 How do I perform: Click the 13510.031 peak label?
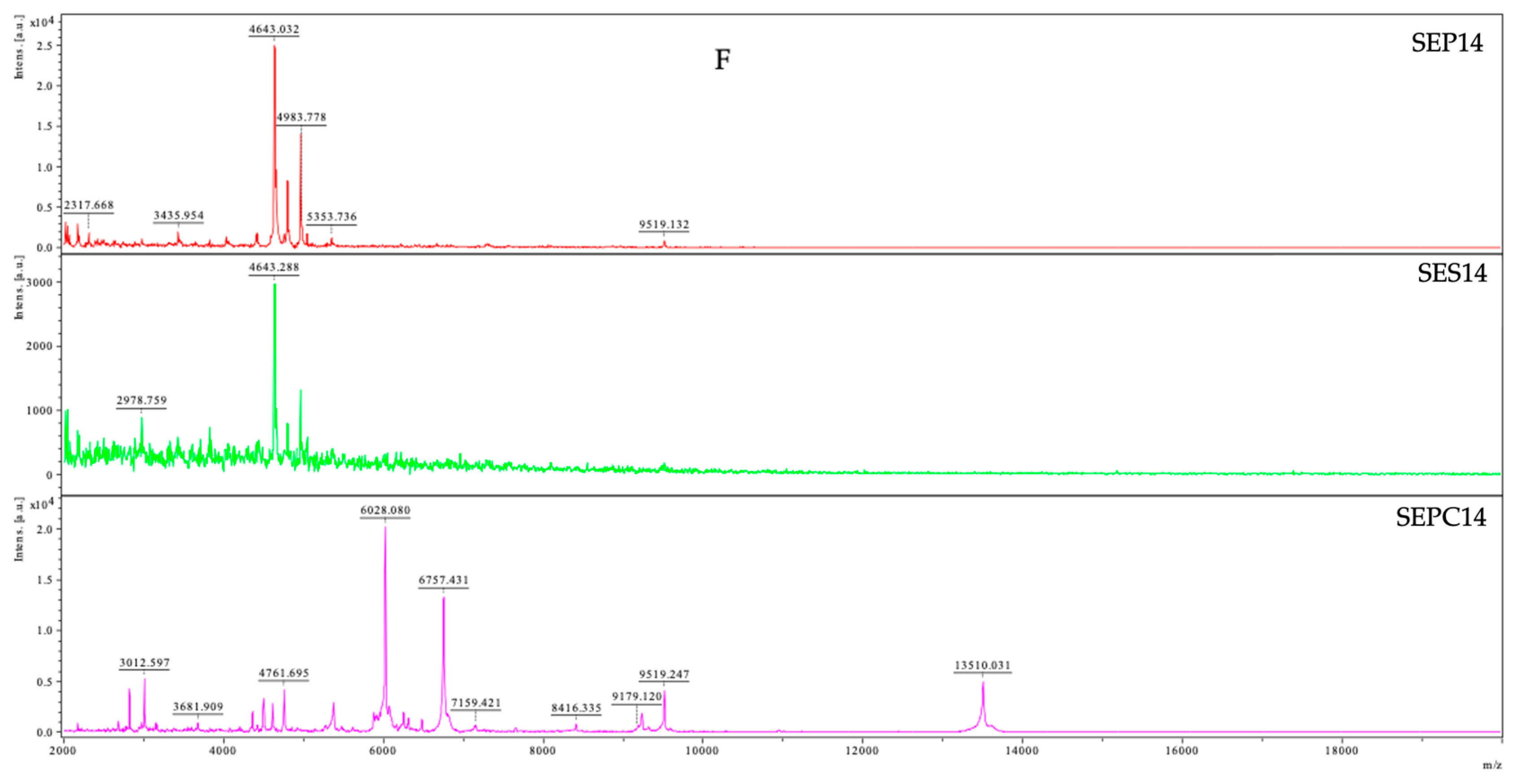(x=982, y=665)
